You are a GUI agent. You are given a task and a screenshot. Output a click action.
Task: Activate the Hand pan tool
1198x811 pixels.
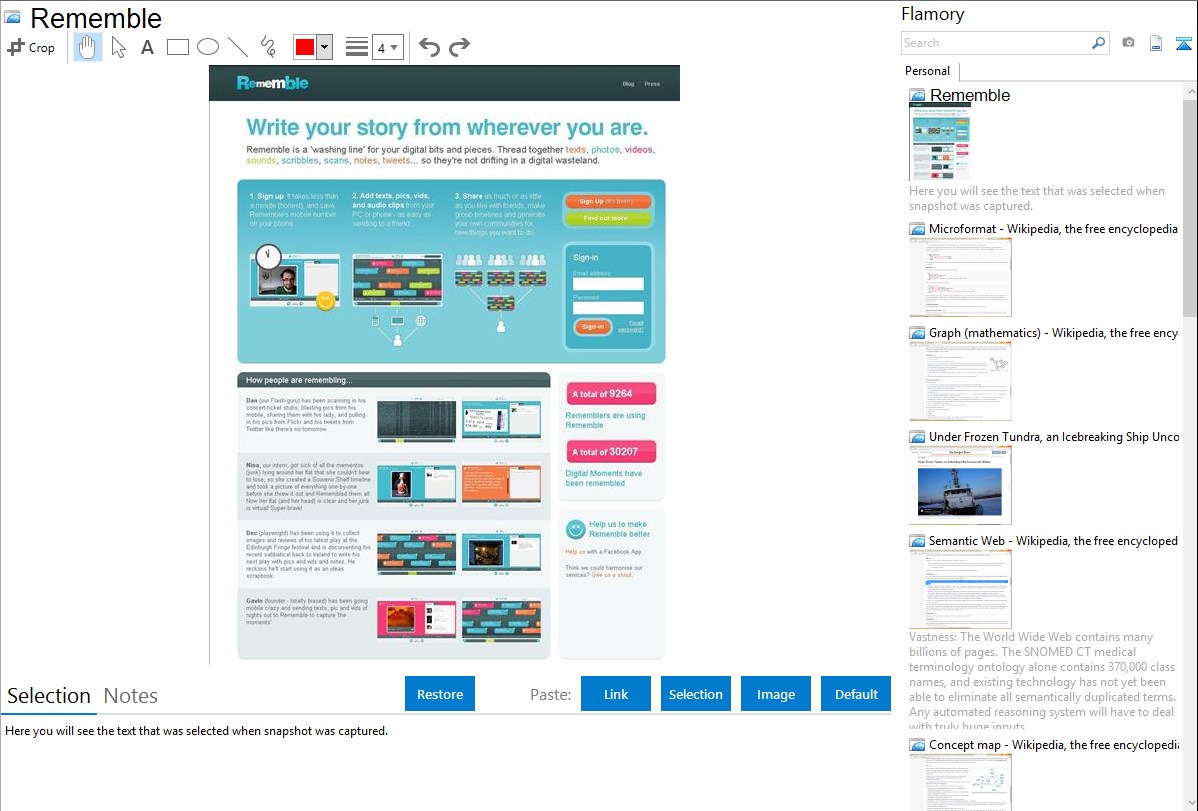(x=88, y=47)
